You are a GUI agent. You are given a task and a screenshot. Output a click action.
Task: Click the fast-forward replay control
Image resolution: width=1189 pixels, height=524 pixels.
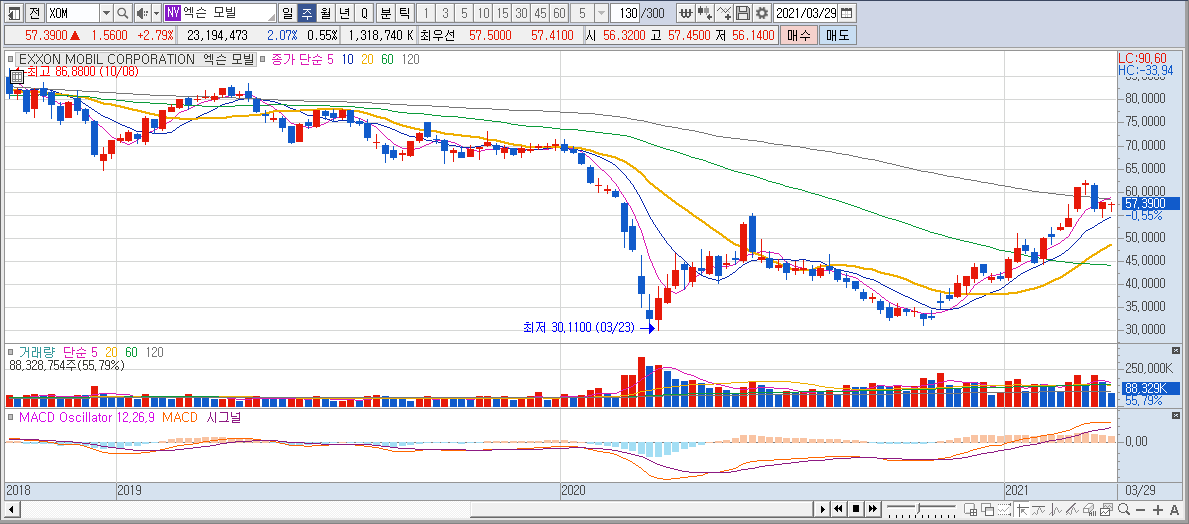tap(873, 509)
